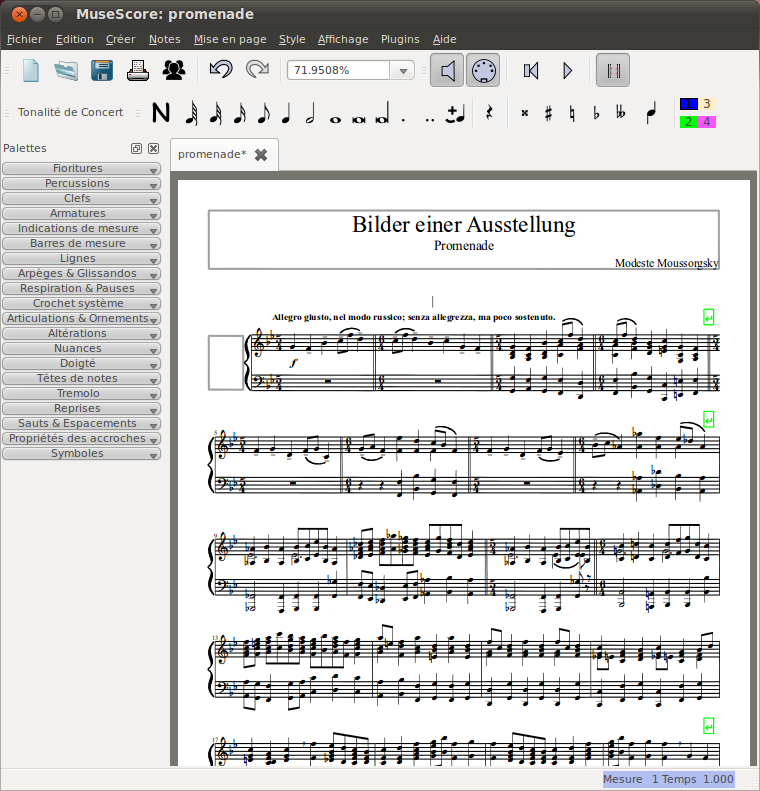
Task: Toggle the sound speaker button
Action: point(447,70)
